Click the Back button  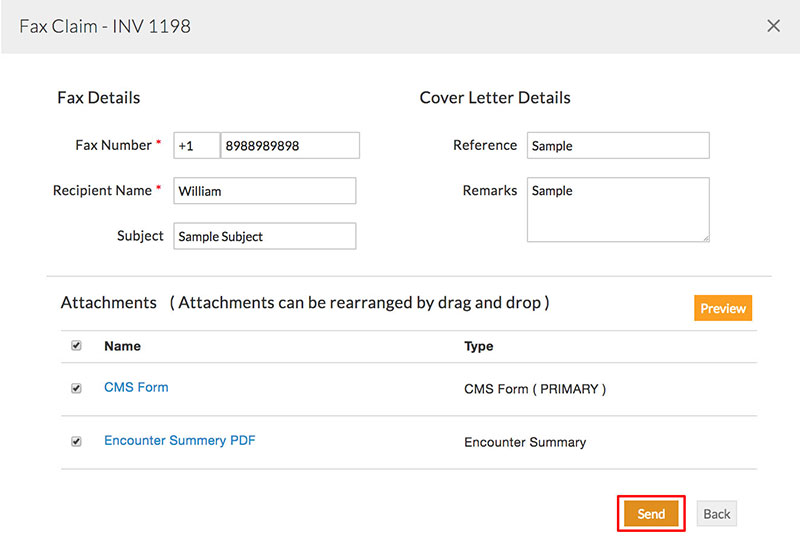716,514
